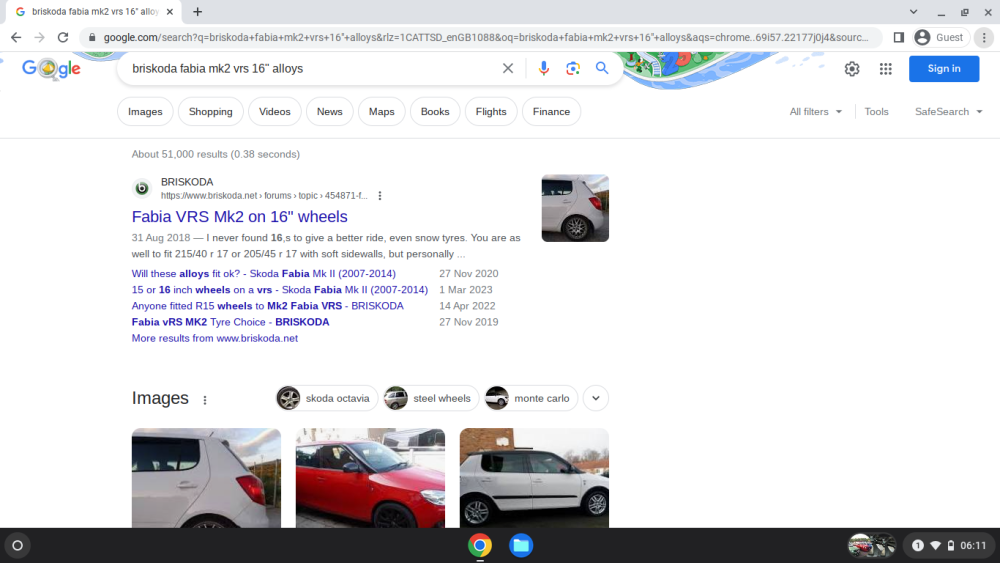Clear the search query text

[508, 68]
